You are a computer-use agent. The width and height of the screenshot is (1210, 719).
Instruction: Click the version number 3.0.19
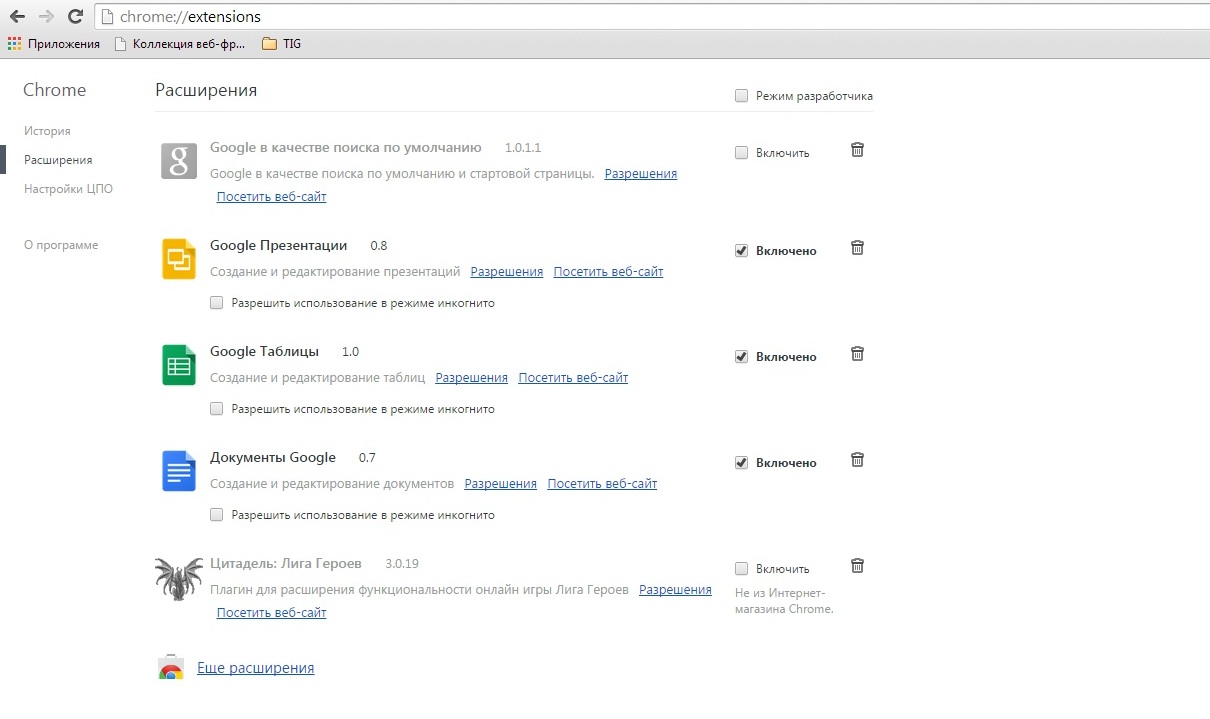[x=402, y=564]
